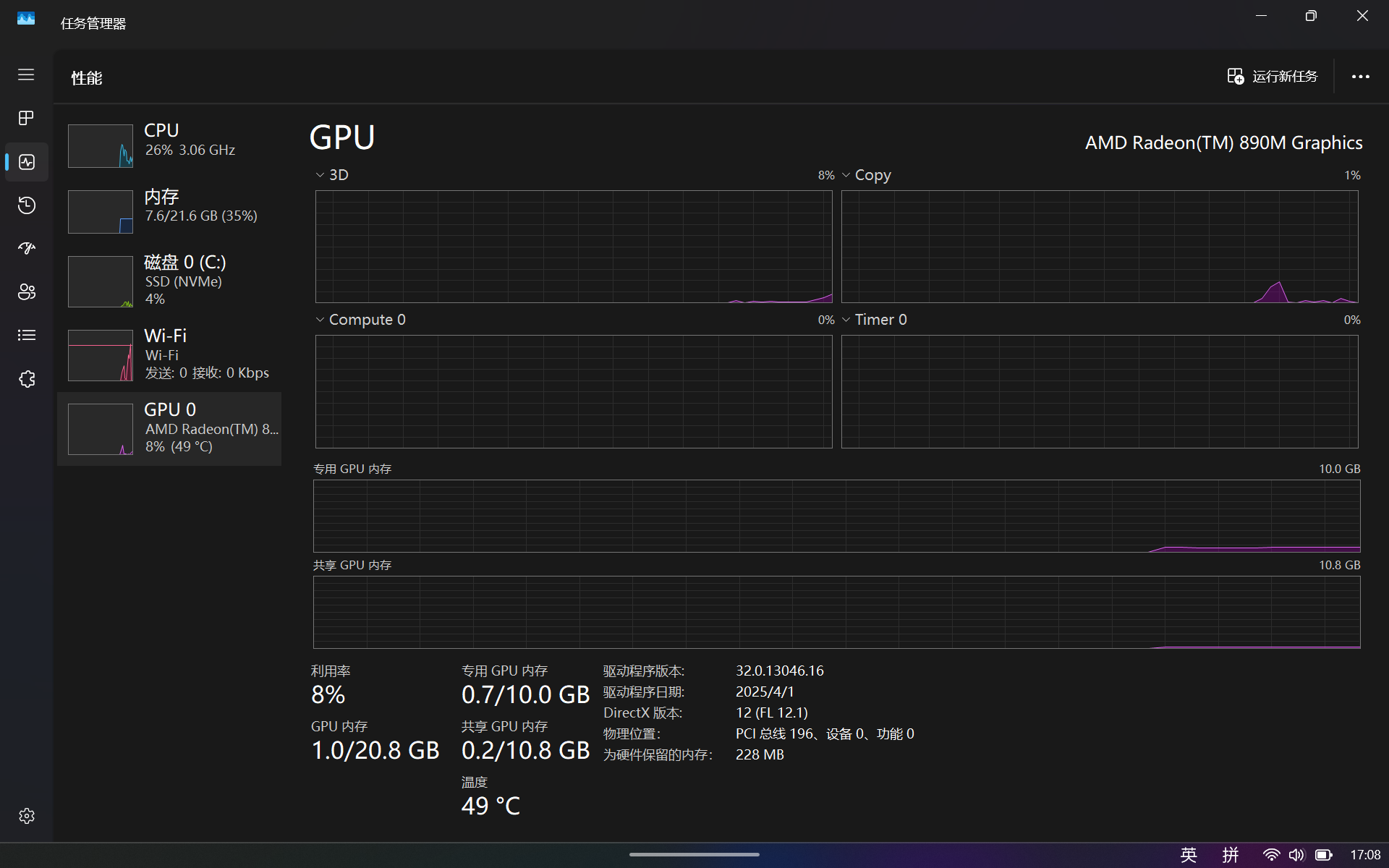This screenshot has width=1389, height=868.
Task: Select Disk 0 (C:) performance item
Action: click(169, 281)
